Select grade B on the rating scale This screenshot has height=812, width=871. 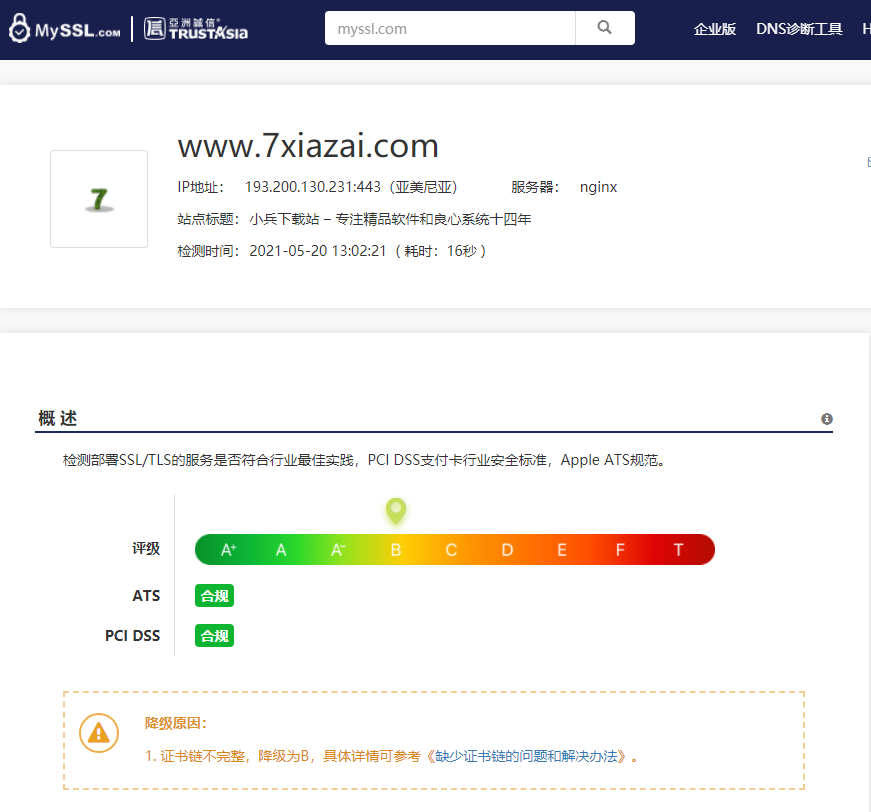(x=396, y=549)
